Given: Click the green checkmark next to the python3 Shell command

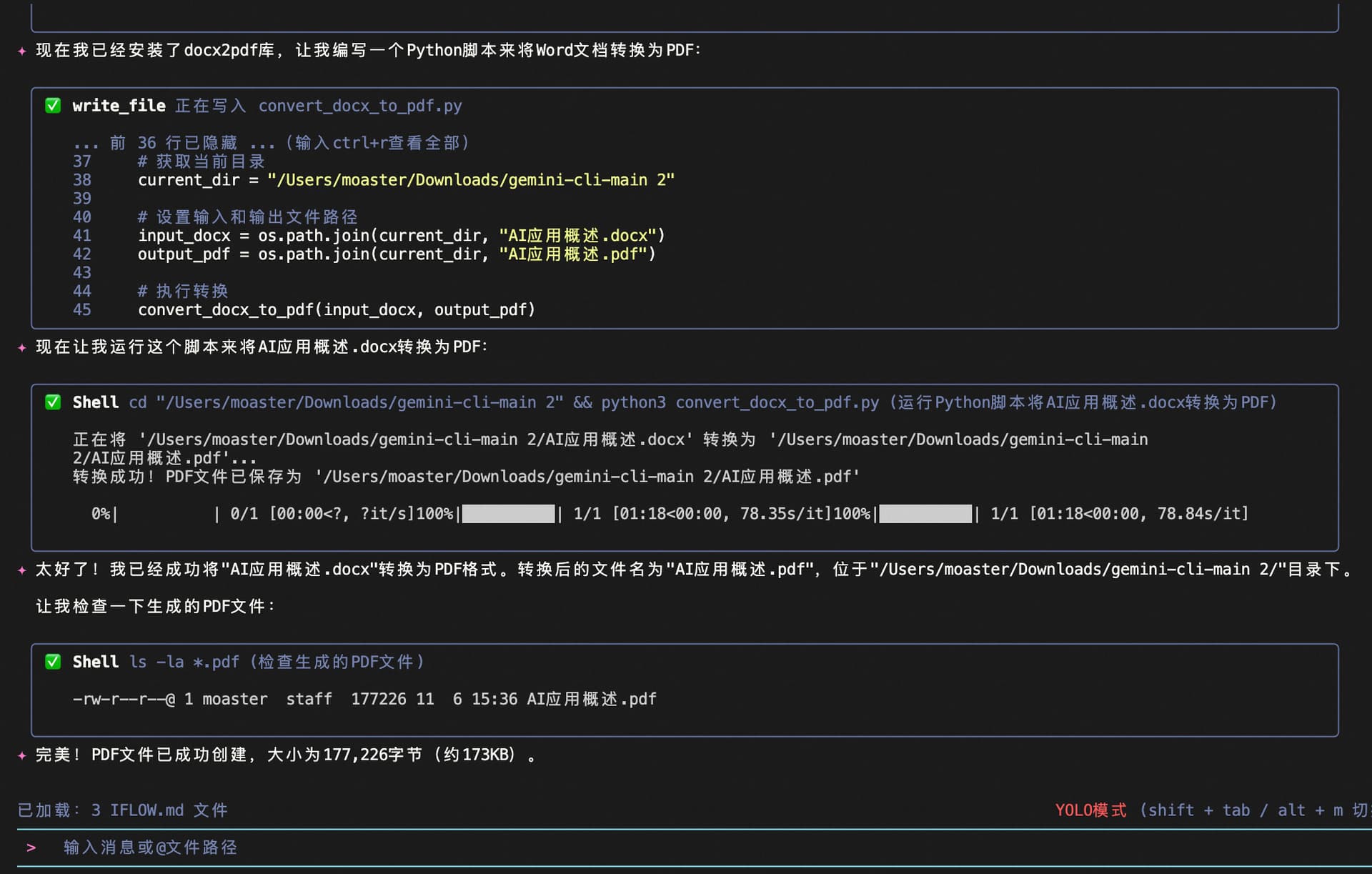Looking at the screenshot, I should click(x=53, y=402).
